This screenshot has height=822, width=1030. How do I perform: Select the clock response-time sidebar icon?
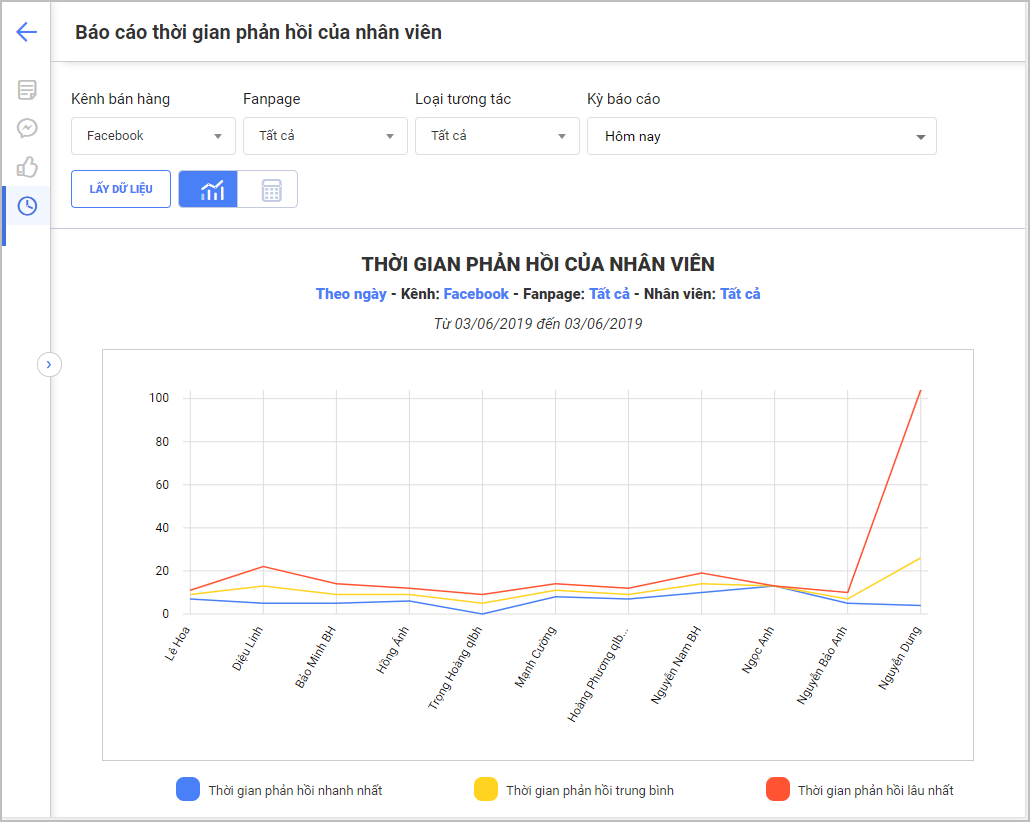click(27, 206)
